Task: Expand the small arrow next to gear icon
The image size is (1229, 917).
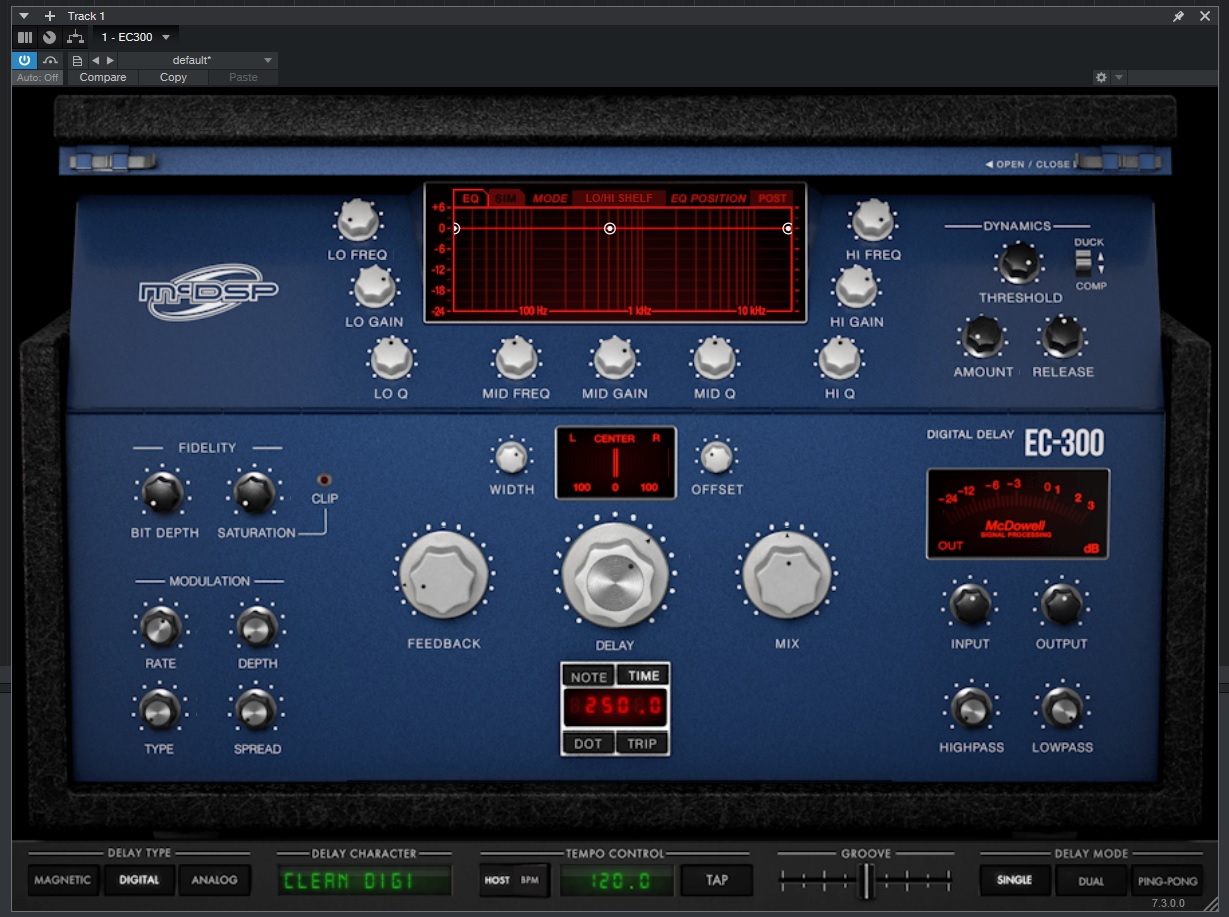Action: (1119, 77)
